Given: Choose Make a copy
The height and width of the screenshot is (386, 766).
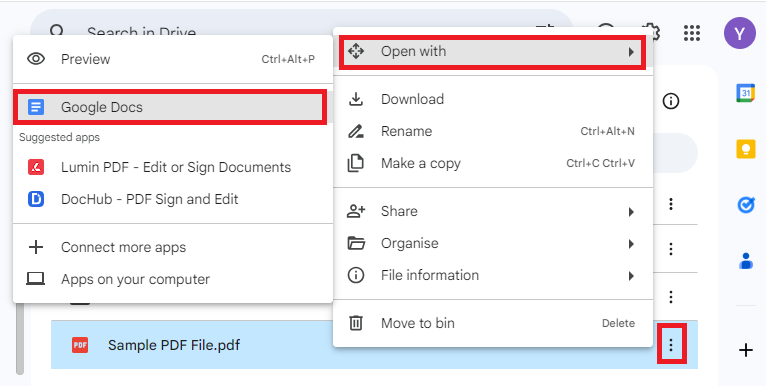Looking at the screenshot, I should point(493,163).
